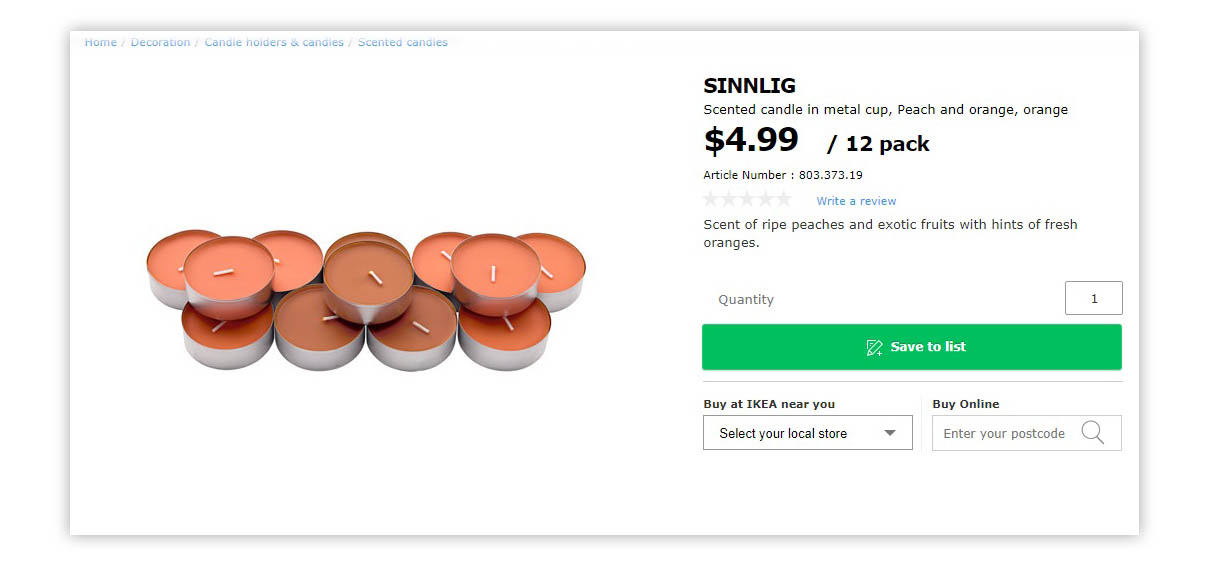1210x566 pixels.
Task: Choose the fourth rating star
Action: 765,199
